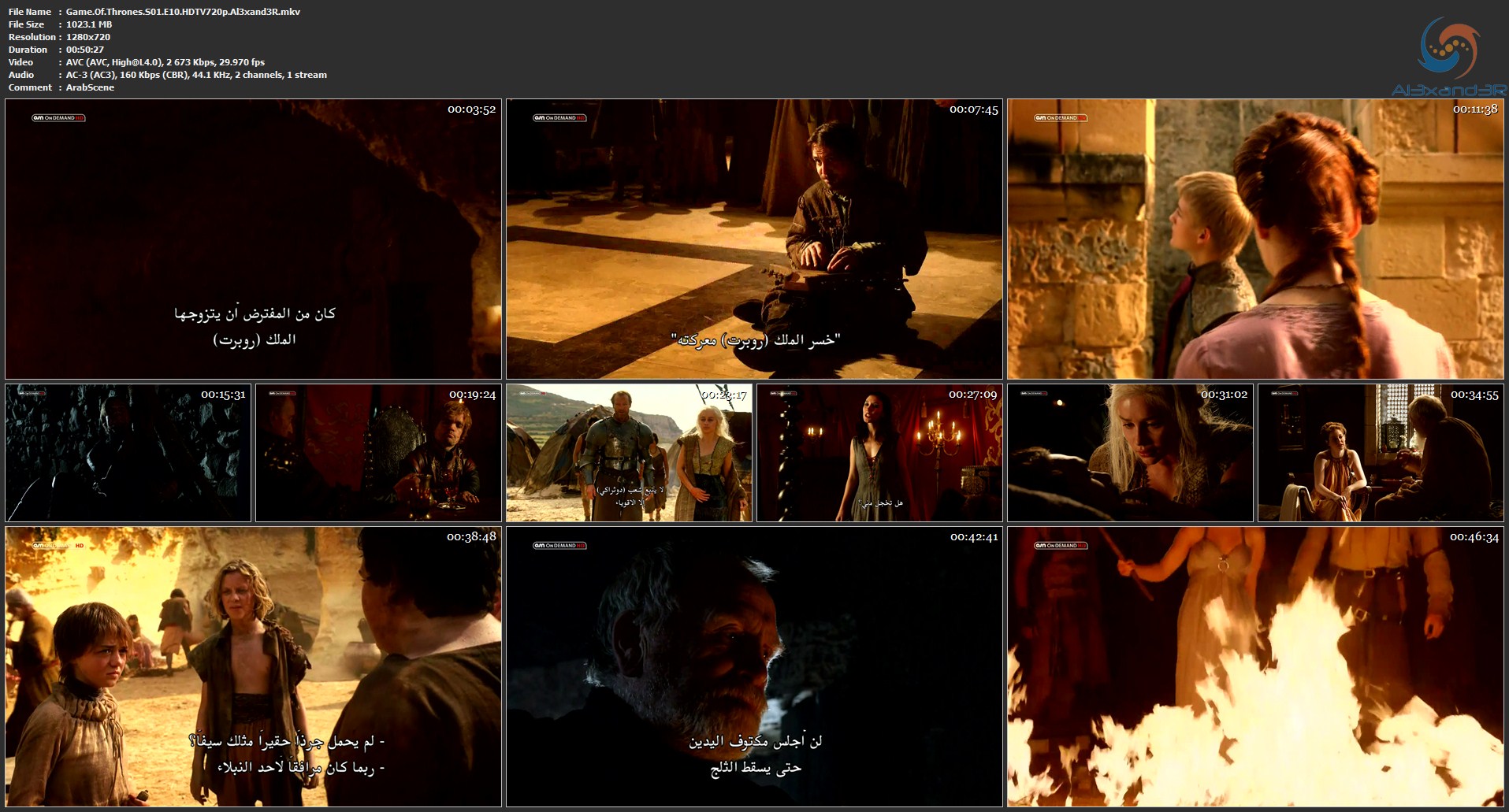Click the video codec line AVC High@L4.0

click(165, 62)
